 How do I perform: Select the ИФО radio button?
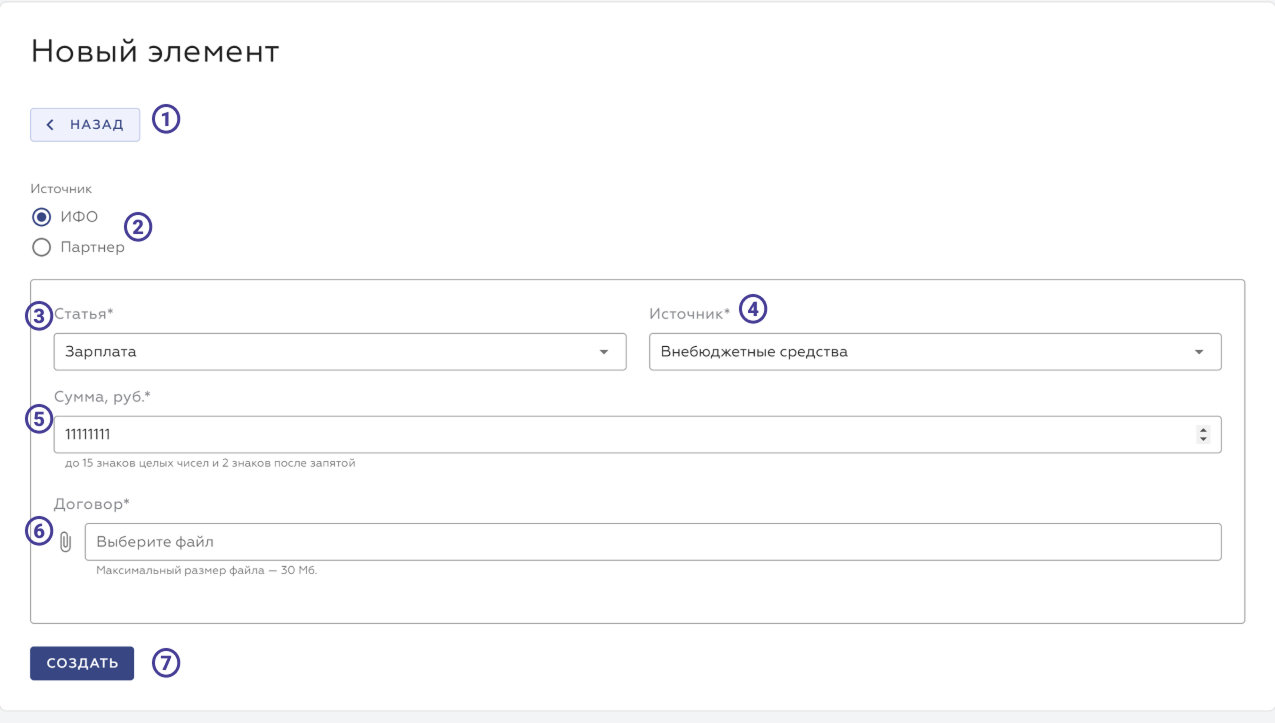coord(42,217)
